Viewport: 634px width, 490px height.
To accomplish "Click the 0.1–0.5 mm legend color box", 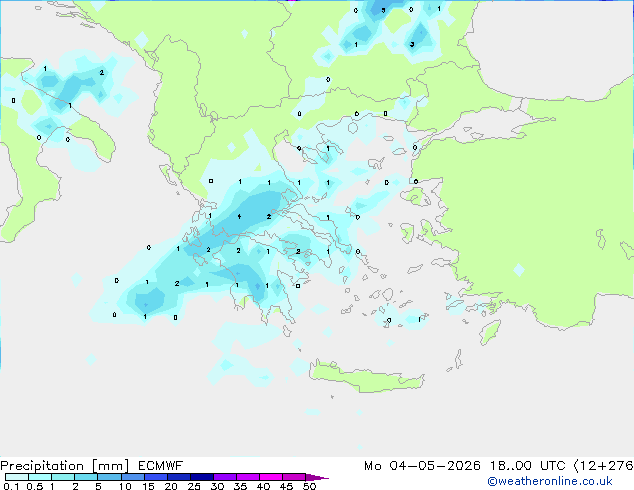I will click(x=17, y=477).
